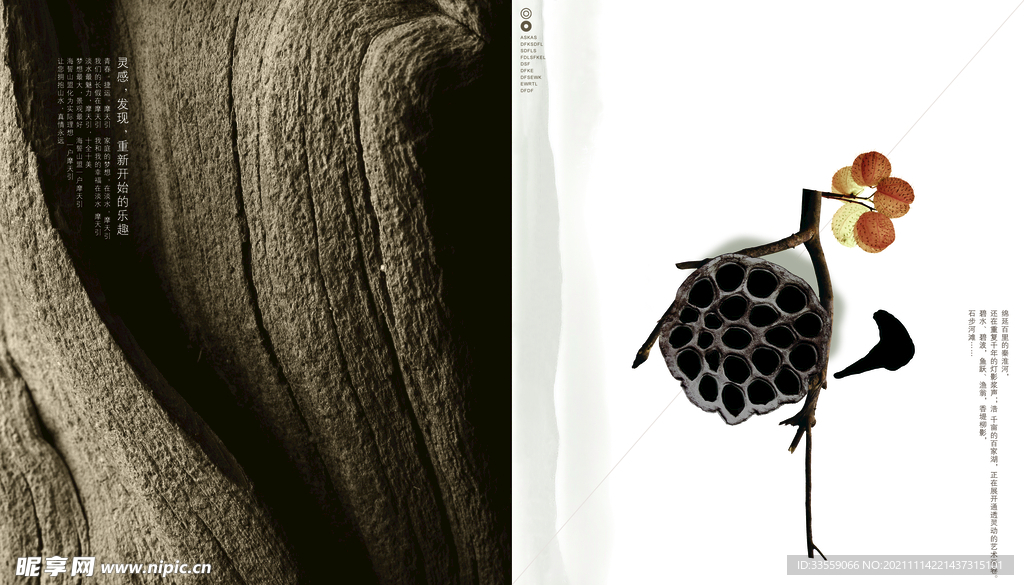
Task: Click the vertical line starting "淡水最魅力"
Action: click(89, 112)
